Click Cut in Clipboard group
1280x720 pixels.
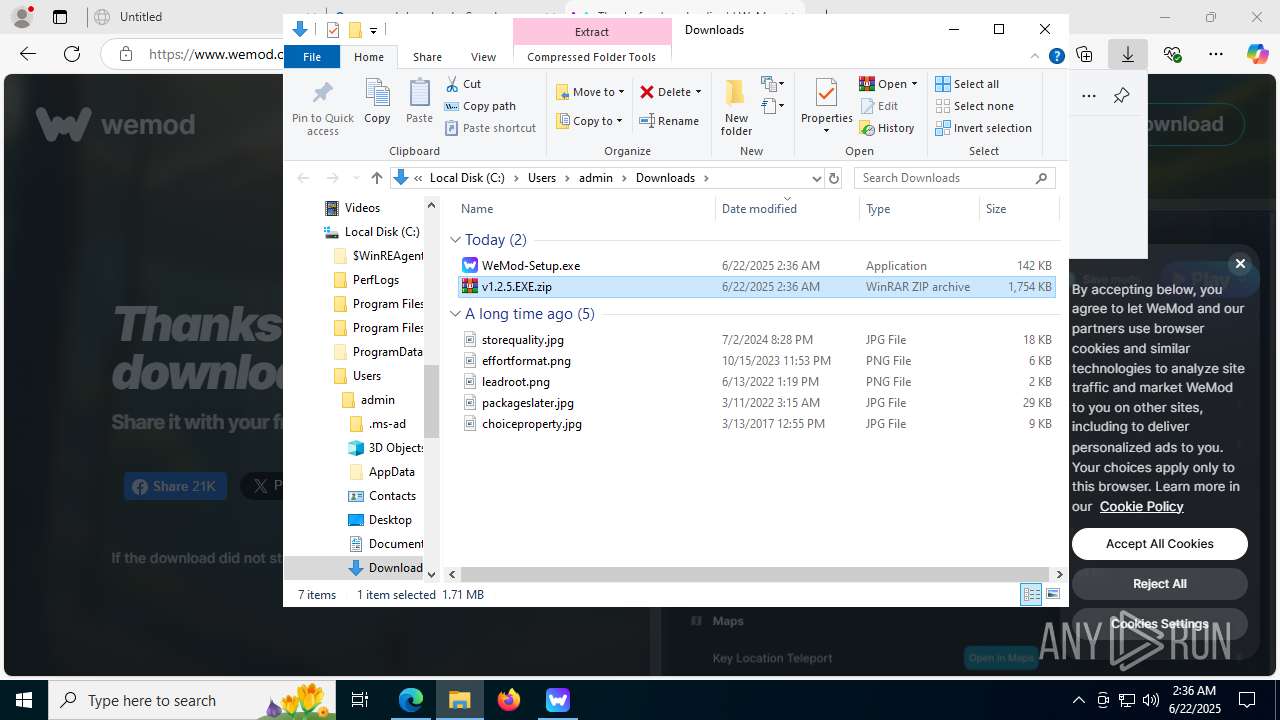[x=463, y=84]
